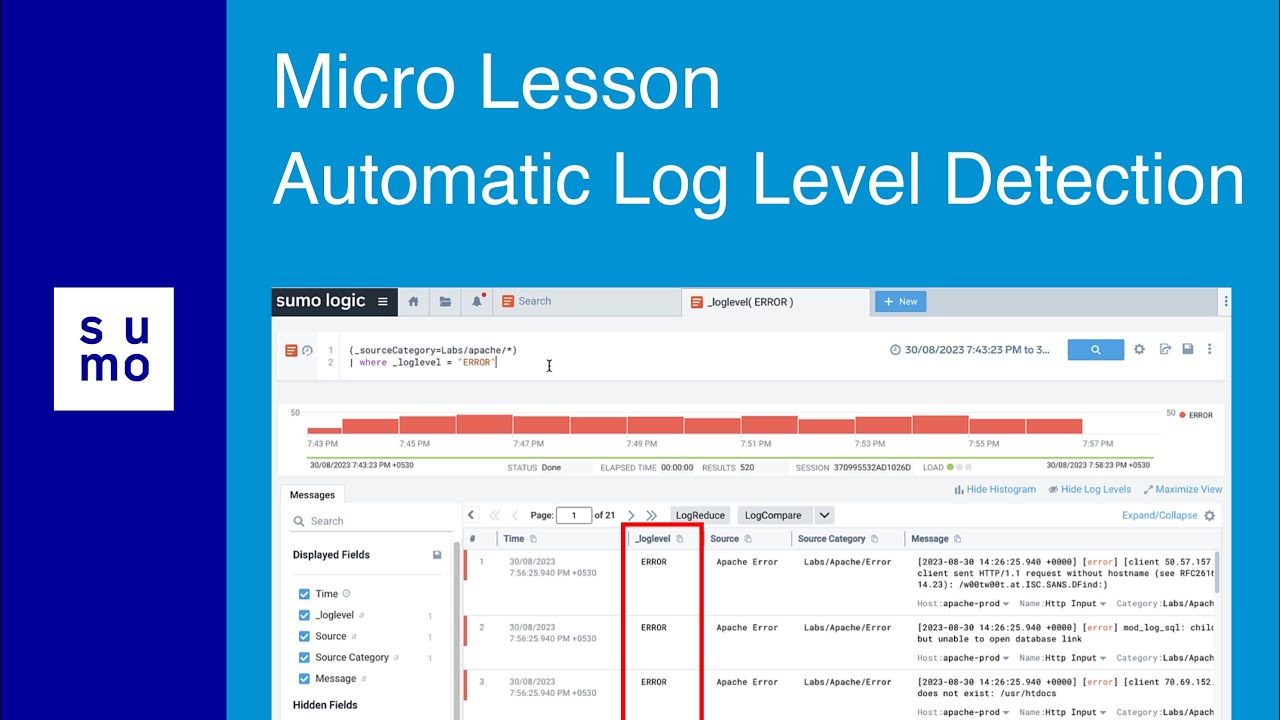This screenshot has width=1280, height=720.
Task: Open the time range picker
Action: click(970, 350)
